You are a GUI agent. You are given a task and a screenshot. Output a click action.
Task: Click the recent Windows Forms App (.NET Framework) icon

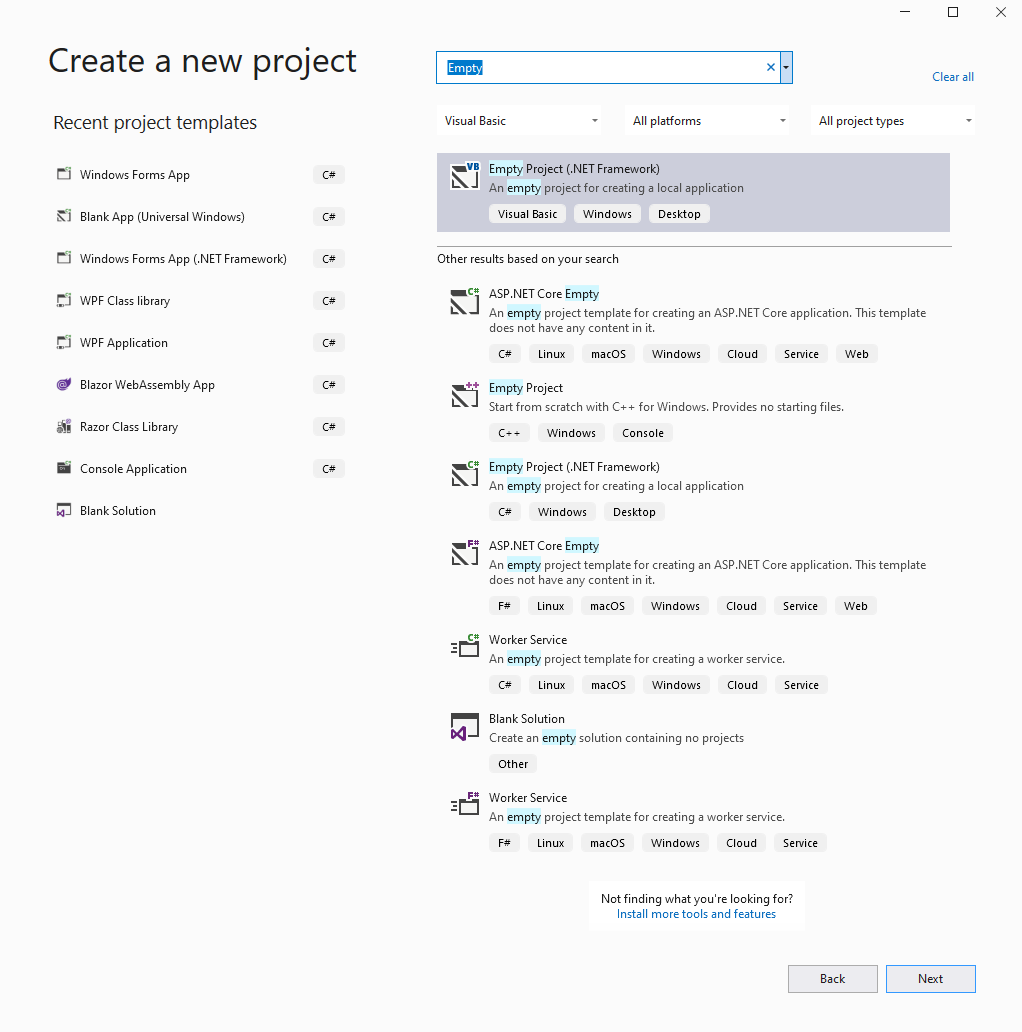pyautogui.click(x=64, y=259)
